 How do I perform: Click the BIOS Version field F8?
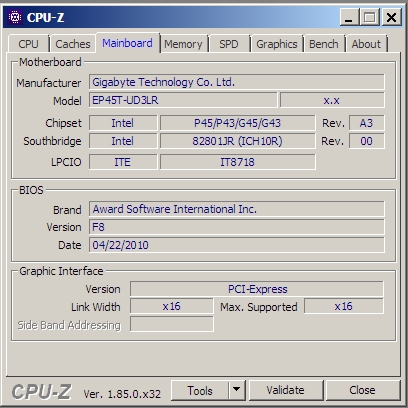pyautogui.click(x=237, y=227)
